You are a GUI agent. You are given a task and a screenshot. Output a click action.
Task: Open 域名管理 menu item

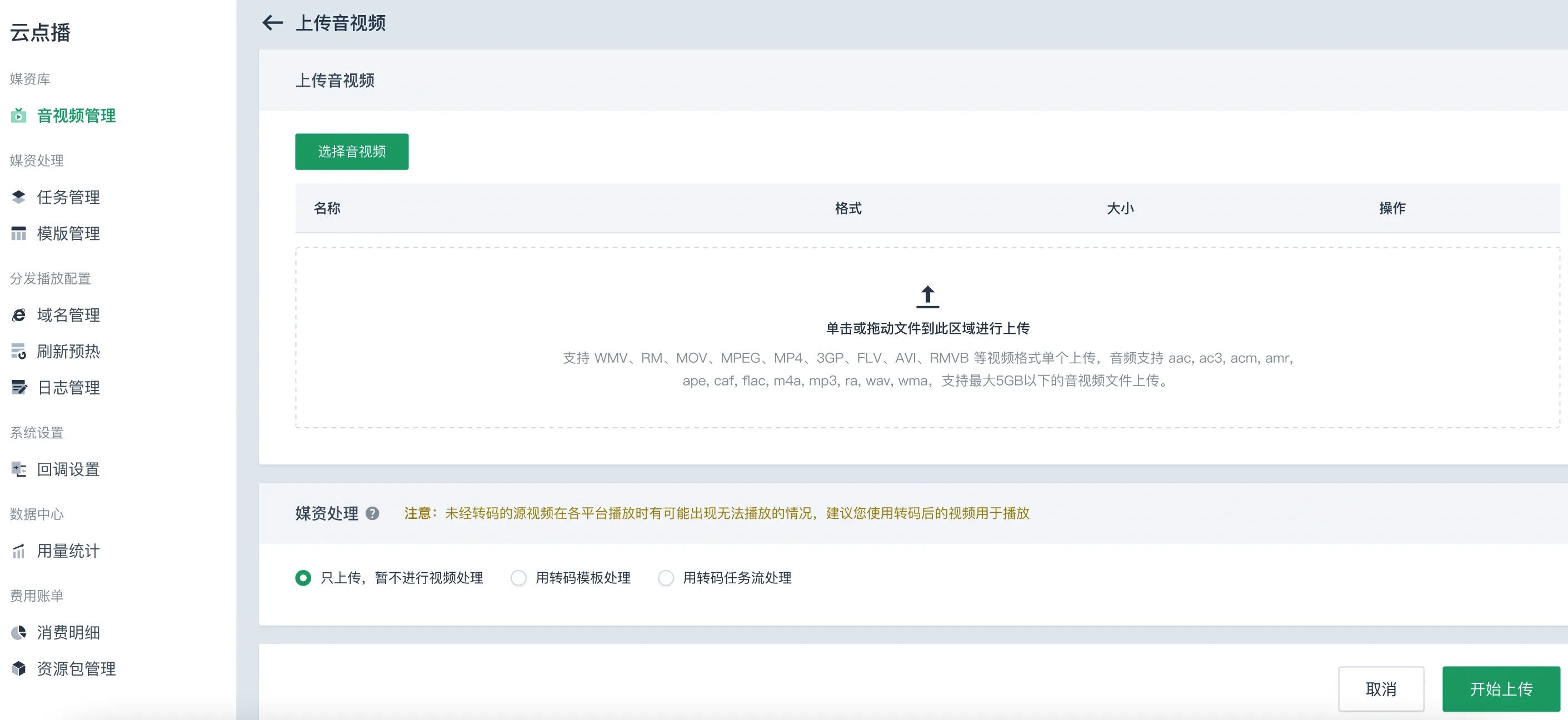click(68, 314)
